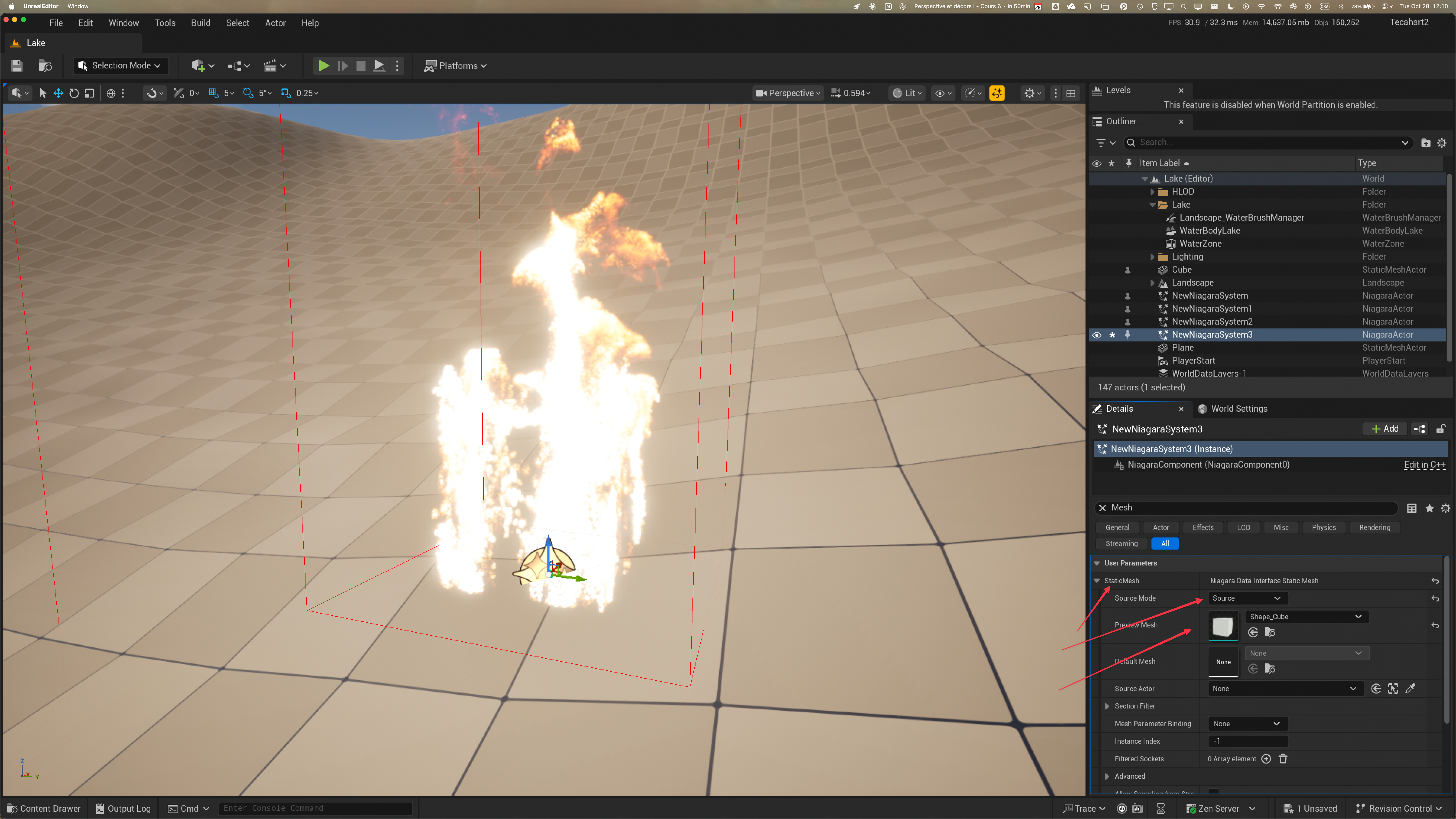
Task: Open the Content Drawer
Action: coord(44,809)
